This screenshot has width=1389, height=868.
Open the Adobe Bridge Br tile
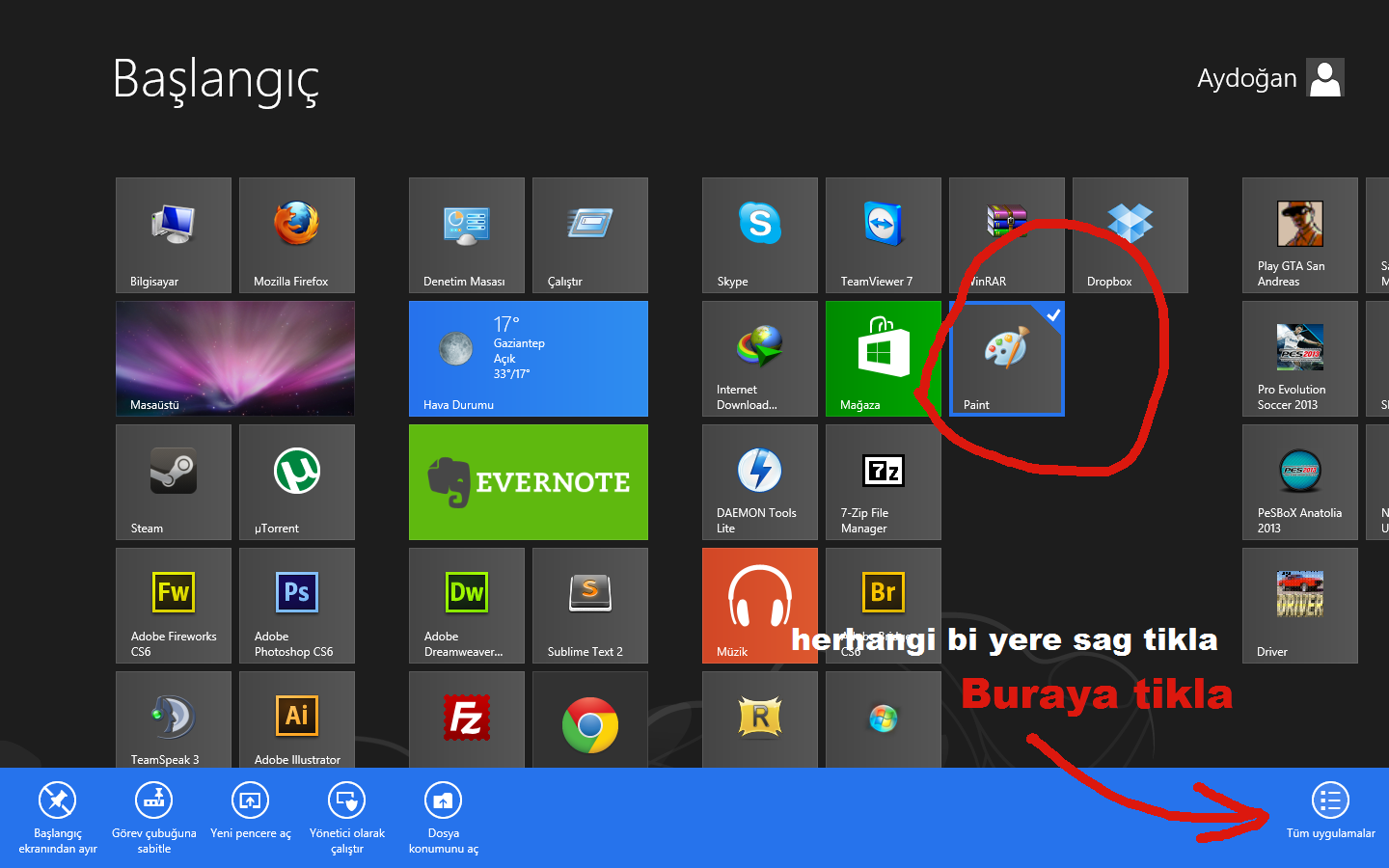884,606
